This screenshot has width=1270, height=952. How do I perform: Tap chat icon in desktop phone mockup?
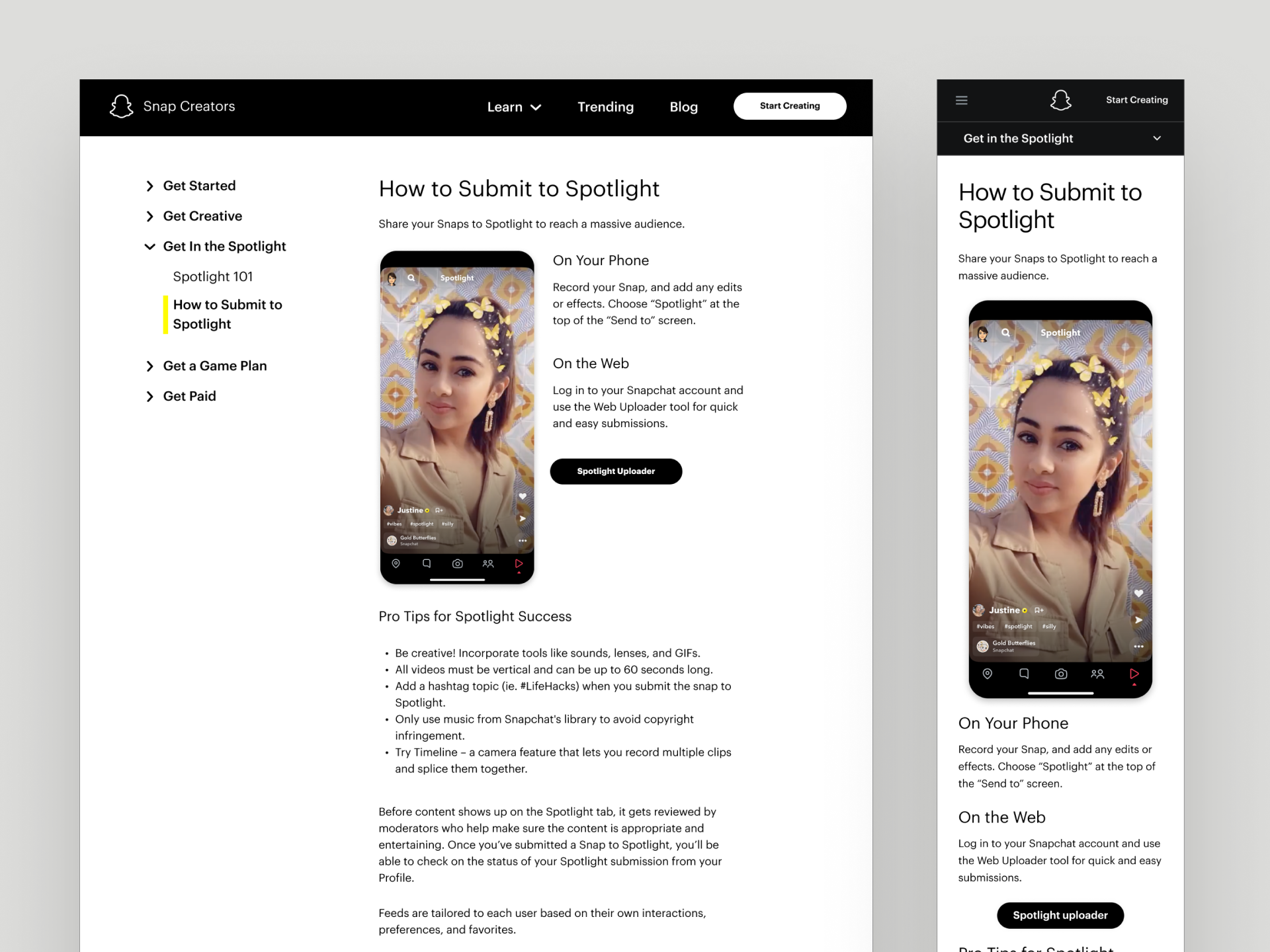427,563
